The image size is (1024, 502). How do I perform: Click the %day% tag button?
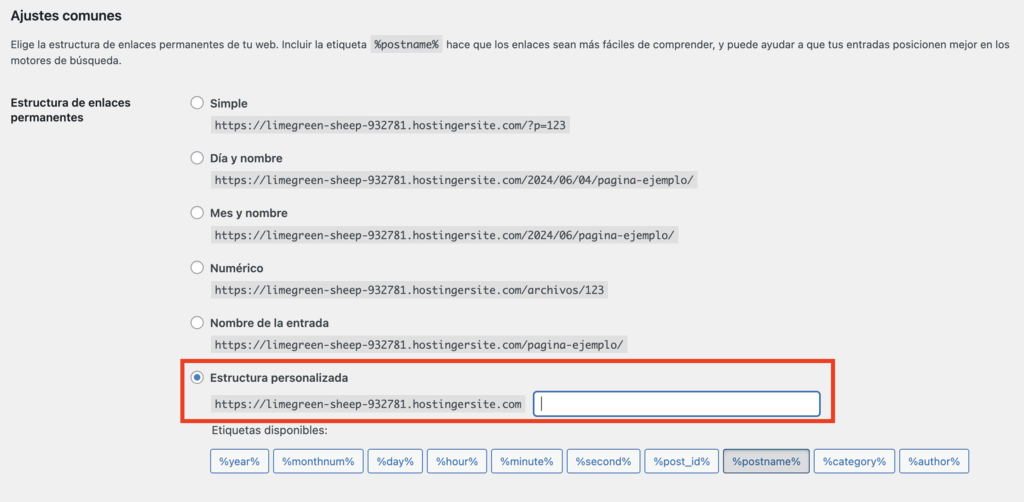[395, 461]
